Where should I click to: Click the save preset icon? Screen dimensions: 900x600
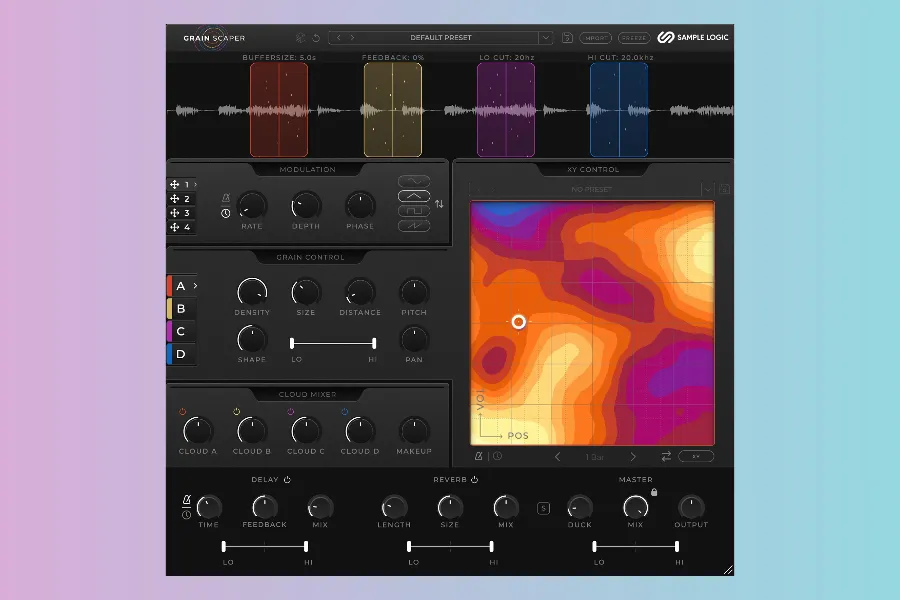(x=567, y=38)
